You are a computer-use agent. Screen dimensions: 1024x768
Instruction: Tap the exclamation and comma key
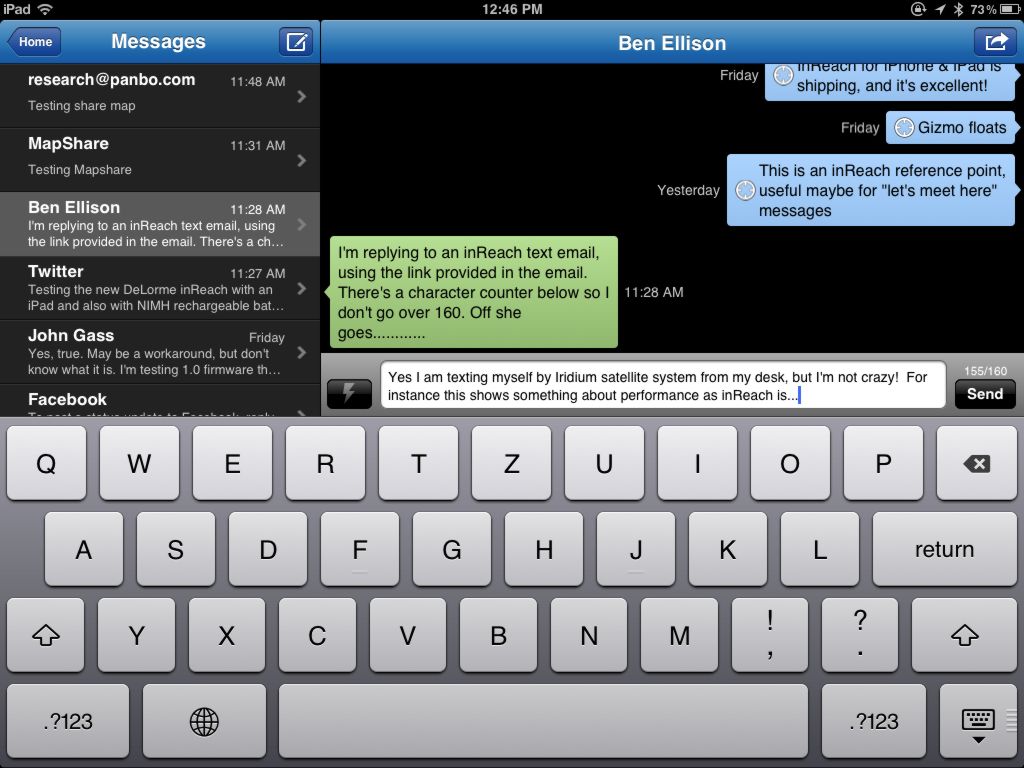click(770, 635)
